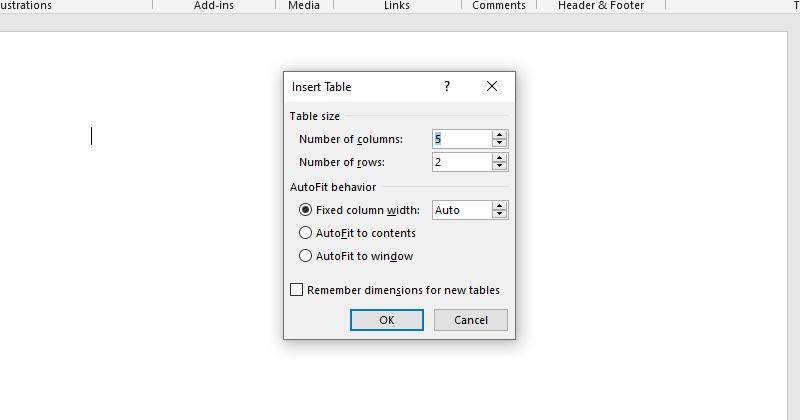This screenshot has height=420, width=800.
Task: Click the Number of columns field
Action: [x=462, y=139]
